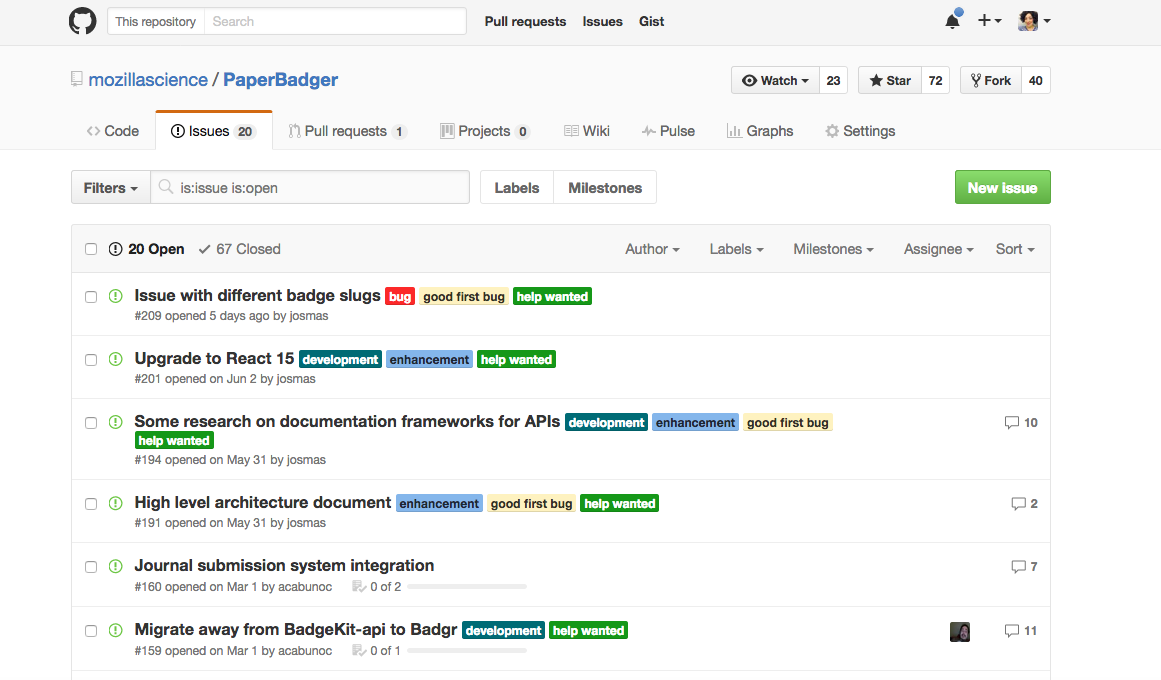Click good first bug label on issue #209
This screenshot has width=1161, height=680.
pos(464,296)
